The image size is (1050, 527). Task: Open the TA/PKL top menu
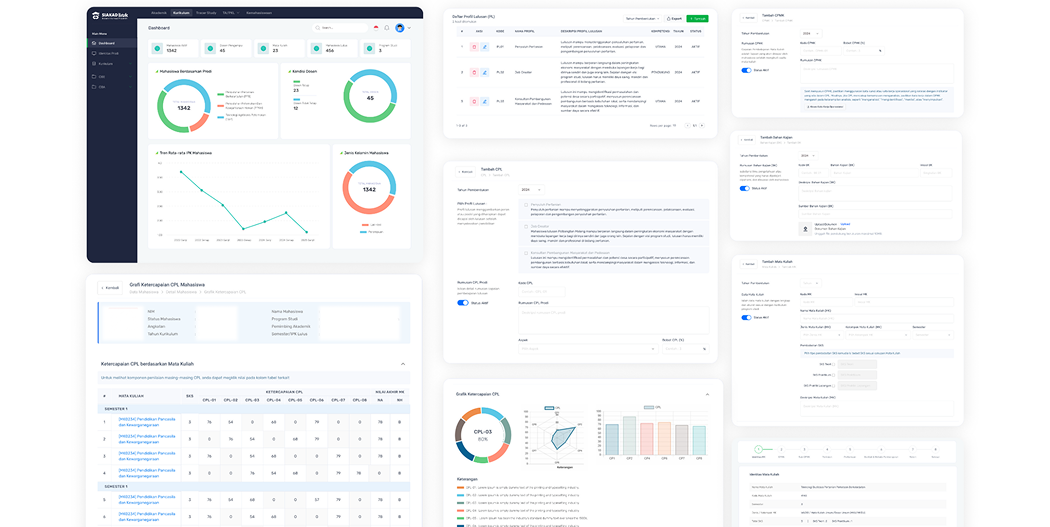click(229, 13)
